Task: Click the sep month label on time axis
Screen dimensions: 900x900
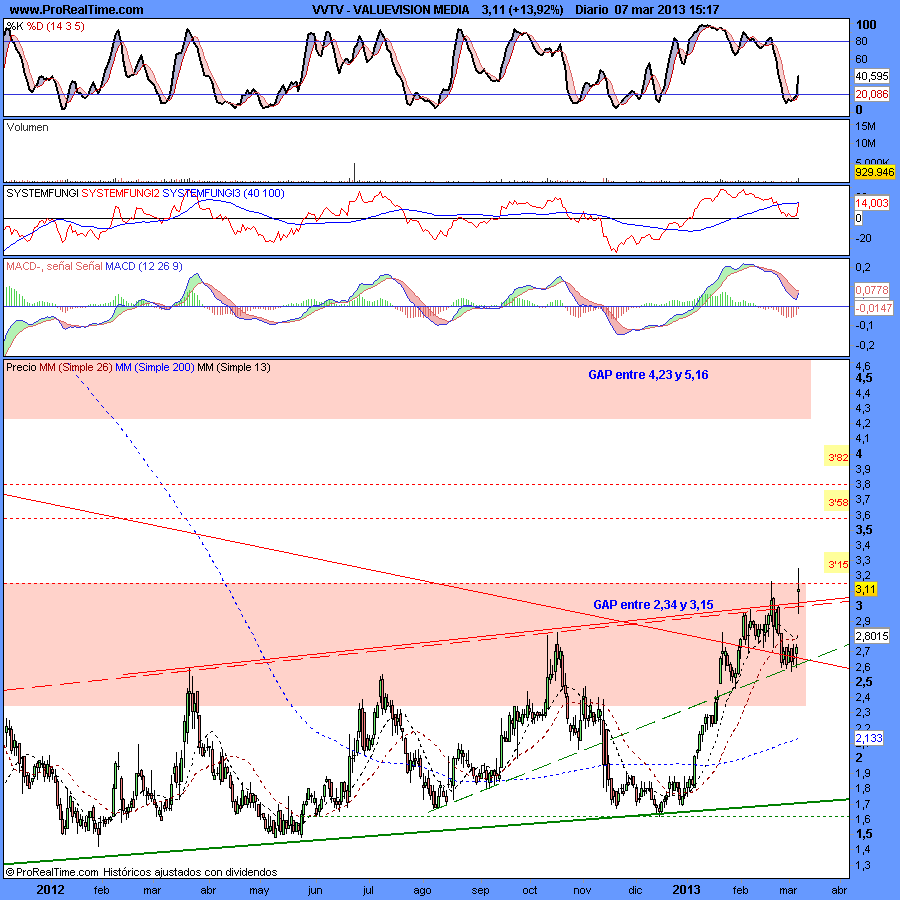Action: (x=480, y=891)
